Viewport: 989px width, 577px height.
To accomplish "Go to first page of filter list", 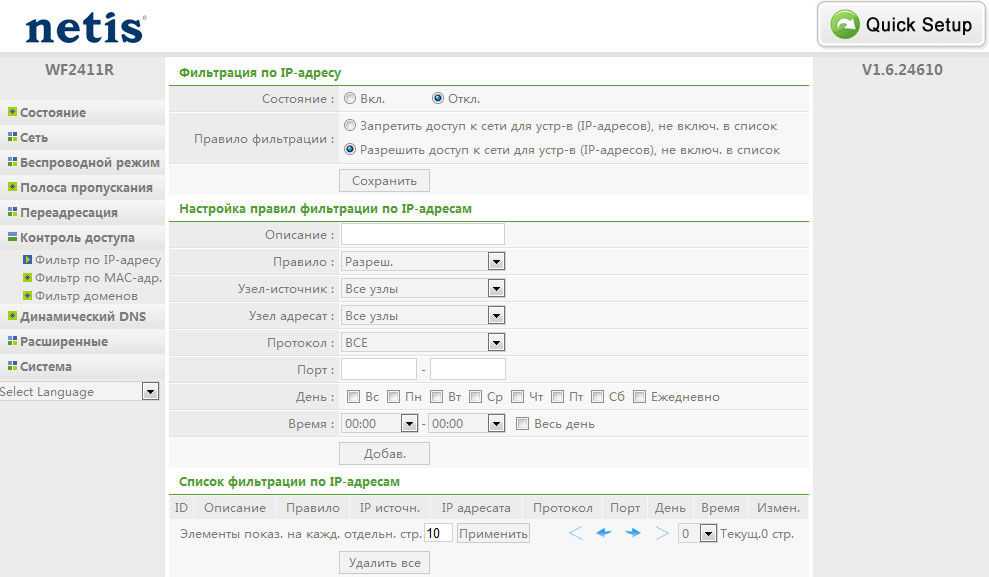I will [575, 533].
